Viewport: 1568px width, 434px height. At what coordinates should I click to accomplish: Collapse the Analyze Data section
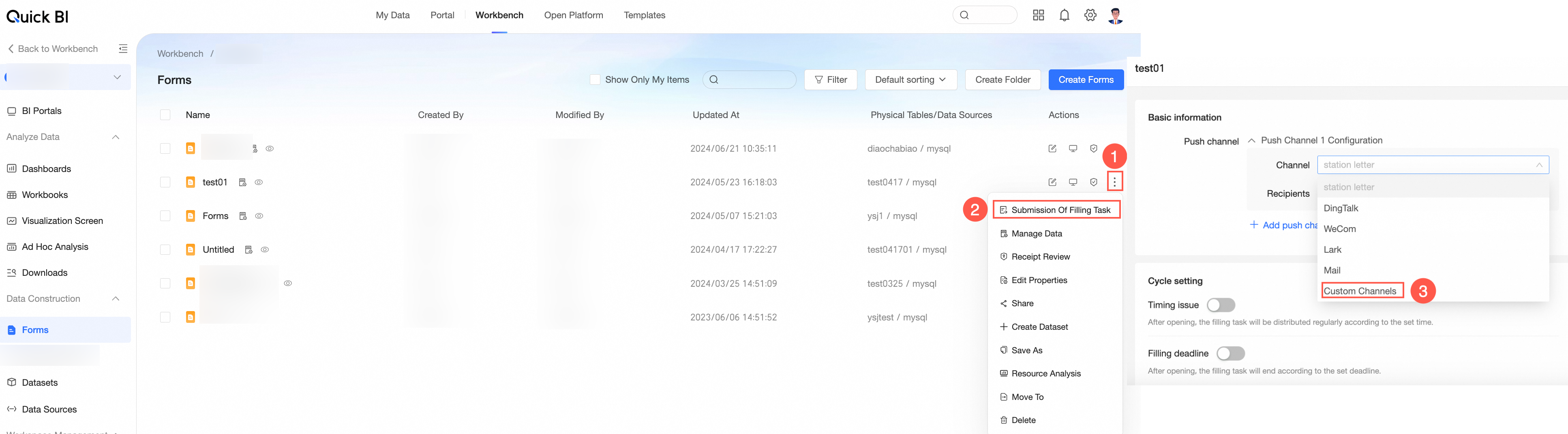[x=116, y=137]
